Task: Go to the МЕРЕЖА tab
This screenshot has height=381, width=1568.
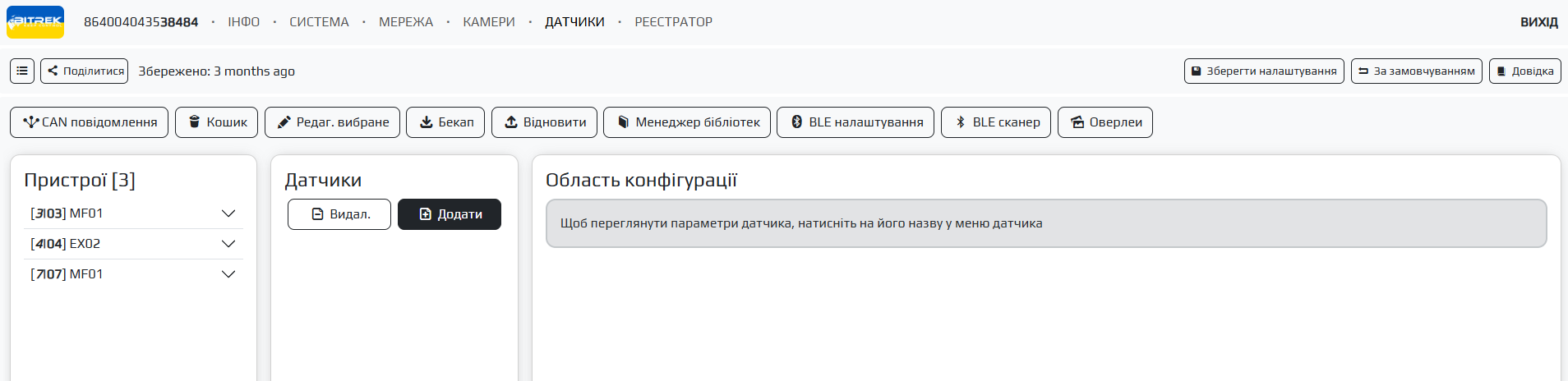Action: click(406, 22)
